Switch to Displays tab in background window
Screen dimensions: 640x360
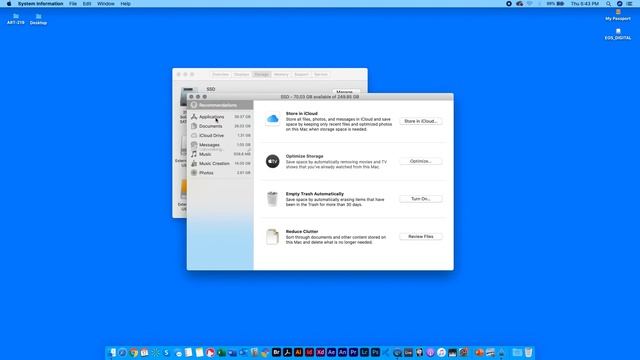click(x=241, y=75)
